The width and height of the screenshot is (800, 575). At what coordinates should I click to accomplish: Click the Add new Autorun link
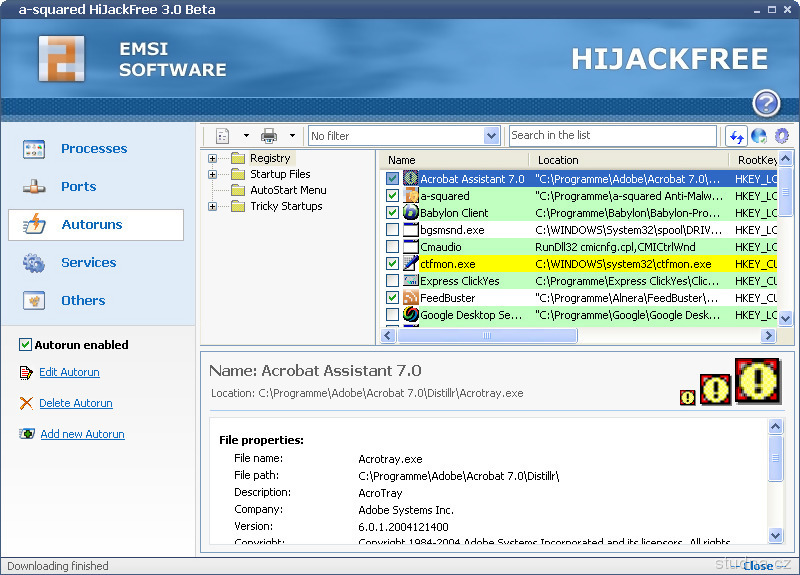coord(82,434)
